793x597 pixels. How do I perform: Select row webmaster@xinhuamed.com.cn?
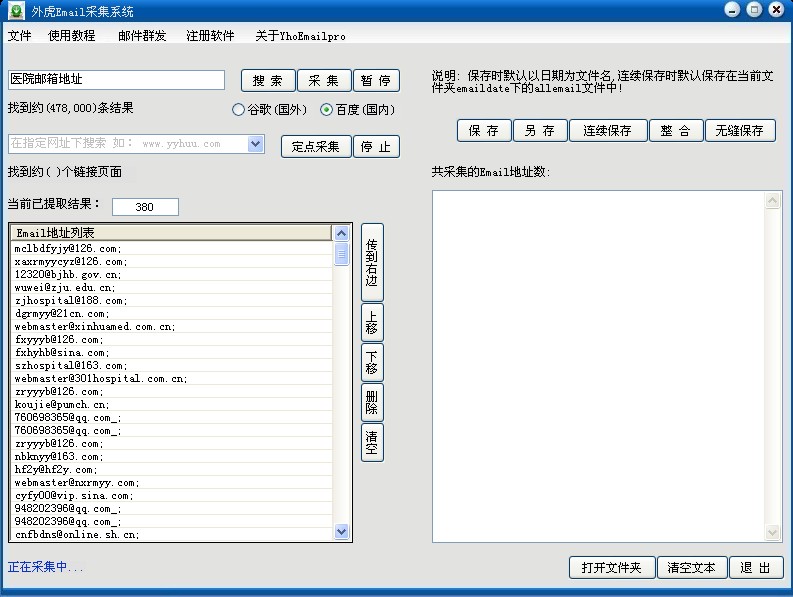[171, 326]
